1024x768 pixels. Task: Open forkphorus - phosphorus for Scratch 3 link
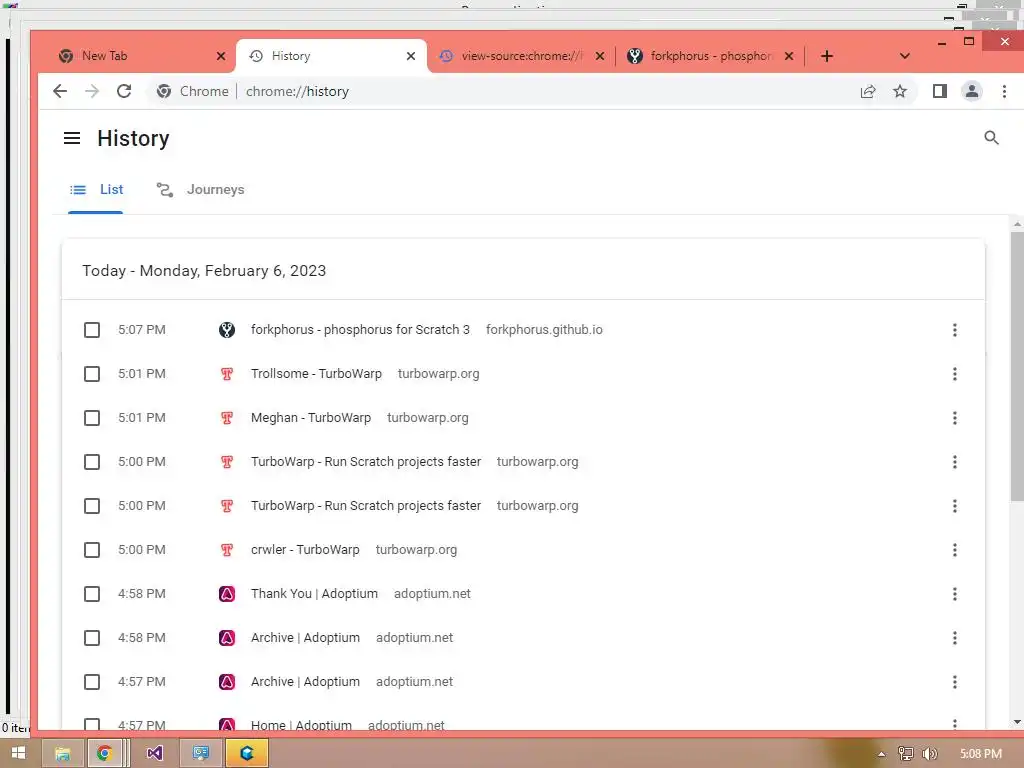(360, 330)
